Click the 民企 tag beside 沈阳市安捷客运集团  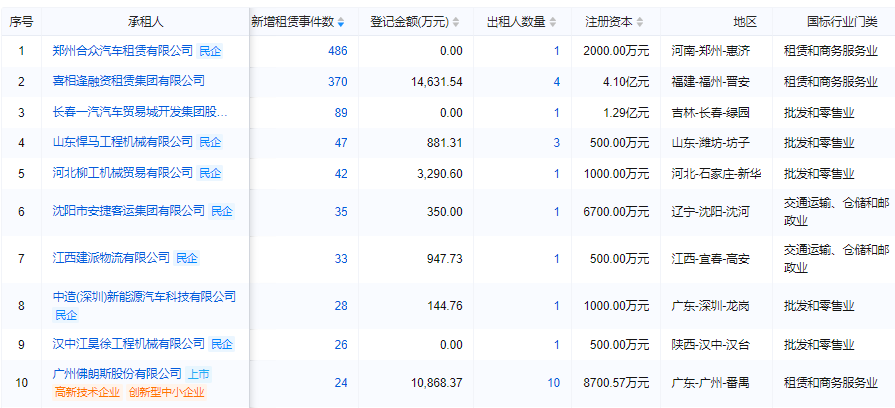coord(221,212)
